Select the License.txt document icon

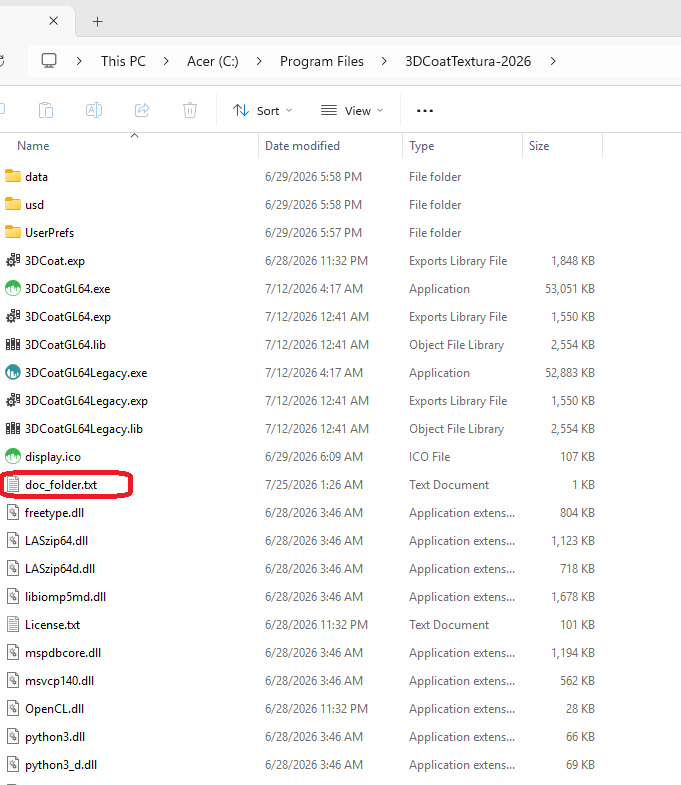click(13, 625)
